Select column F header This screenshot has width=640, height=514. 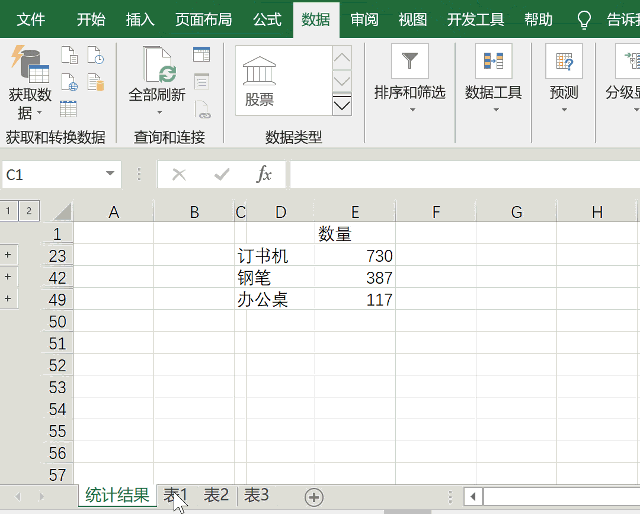[436, 212]
